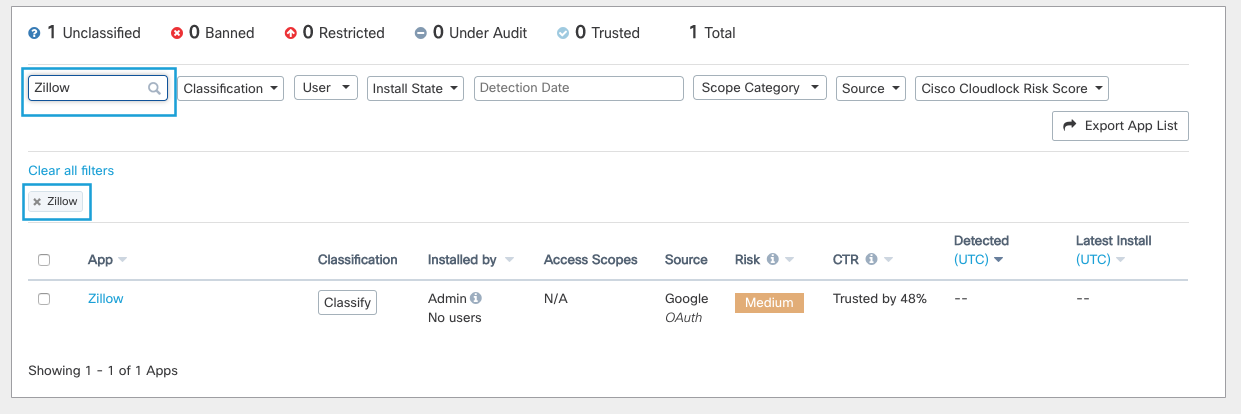Viewport: 1241px width, 414px height.
Task: Remove the Zillow filter tag
Action: click(x=37, y=202)
